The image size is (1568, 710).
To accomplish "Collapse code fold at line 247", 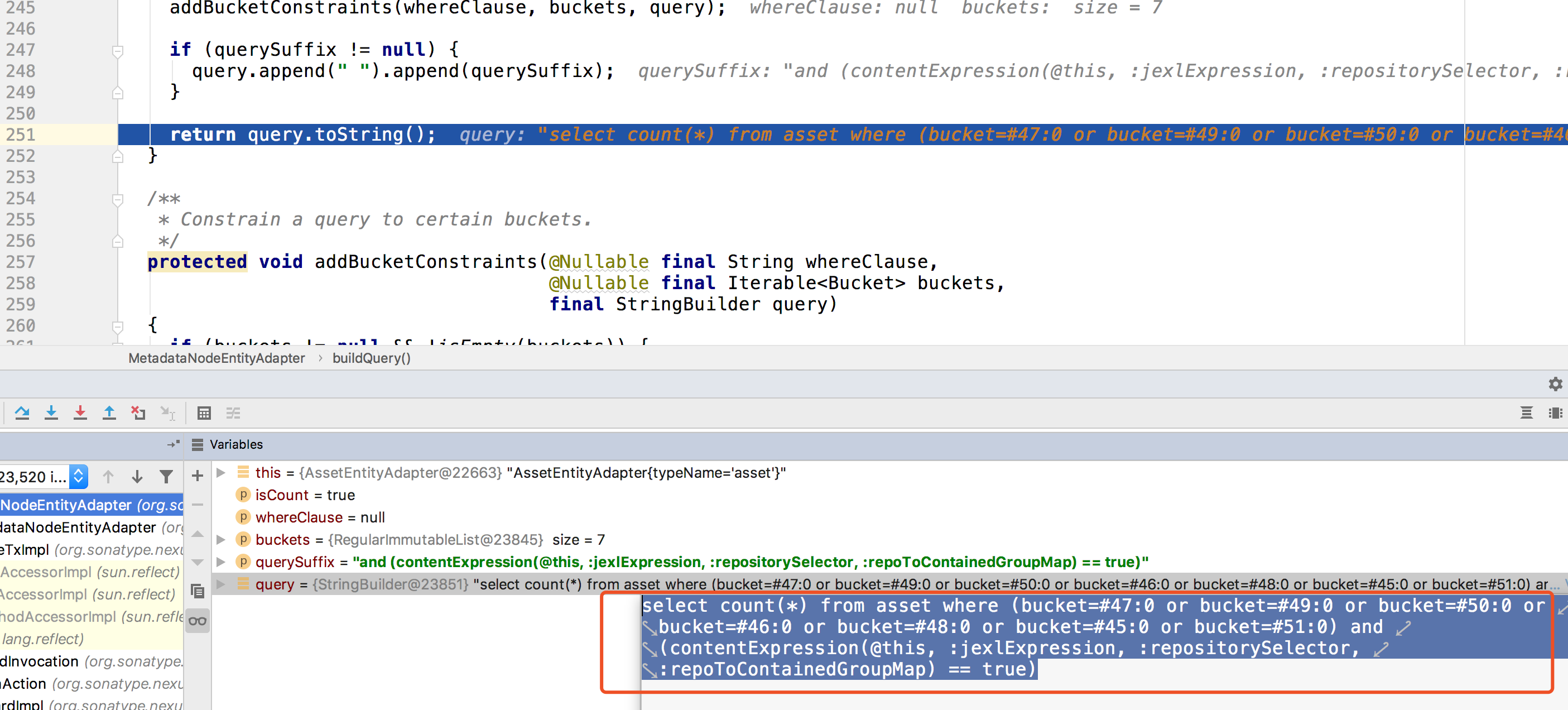I will 118,51.
